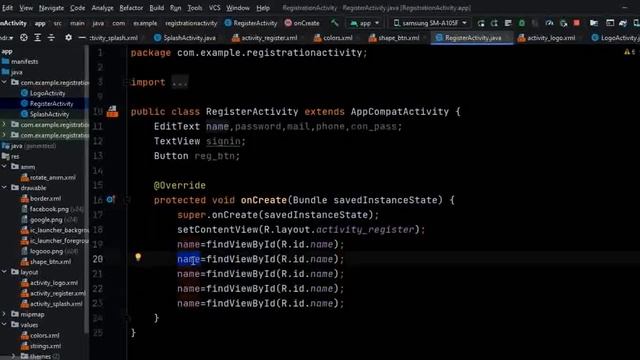640x360 pixels.
Task: Click the override gutter icon on line 16
Action: coord(111,200)
